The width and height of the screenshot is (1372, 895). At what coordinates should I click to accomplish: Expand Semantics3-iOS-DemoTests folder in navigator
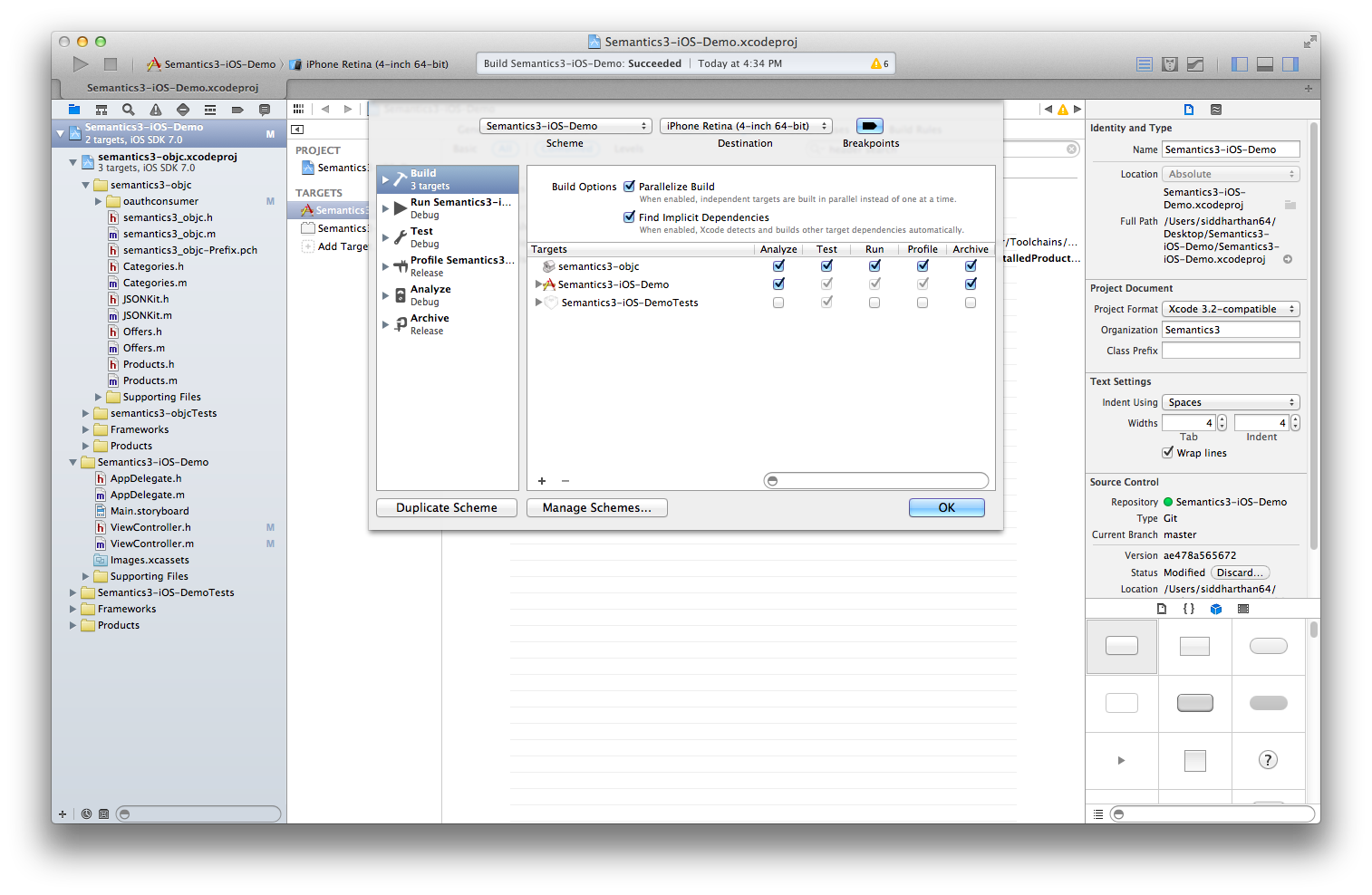[x=73, y=592]
